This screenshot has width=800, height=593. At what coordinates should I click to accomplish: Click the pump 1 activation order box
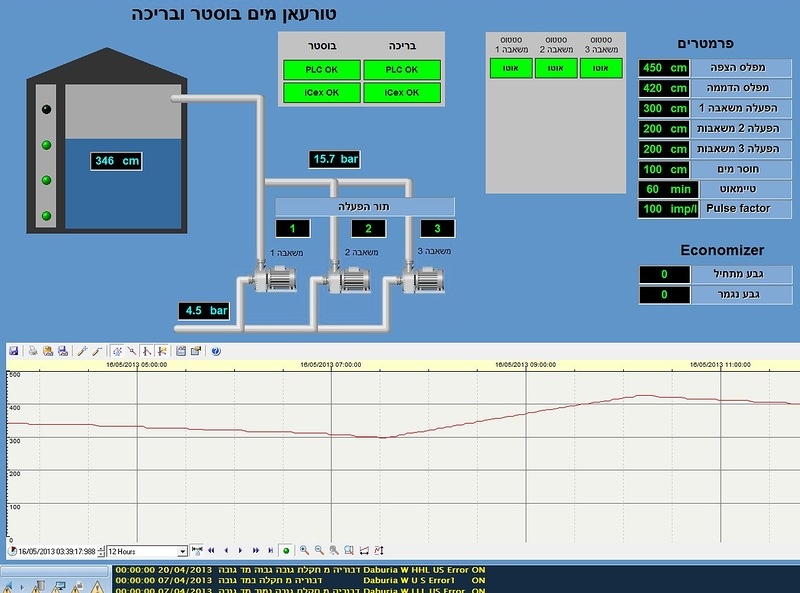coord(292,229)
